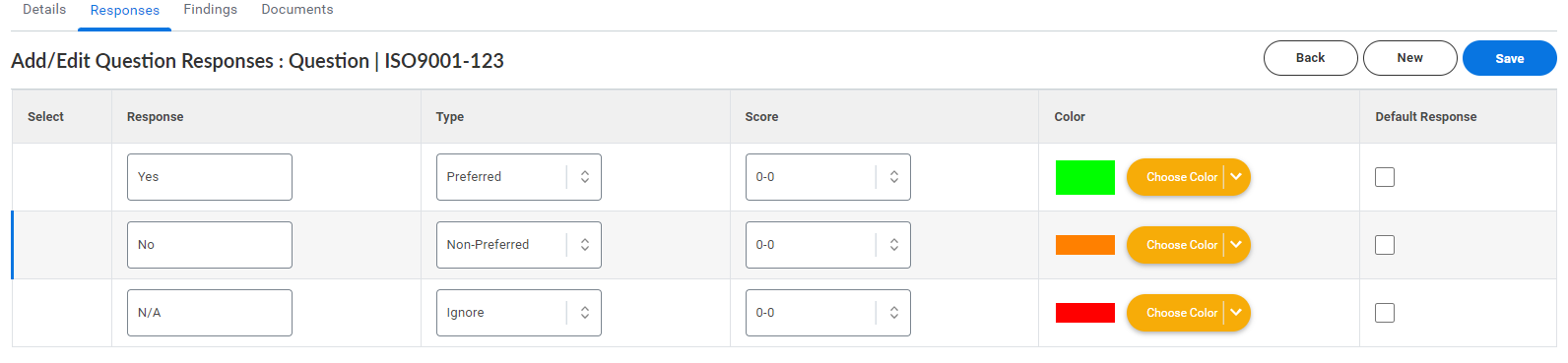Switch to the Findings tab

coord(210,10)
